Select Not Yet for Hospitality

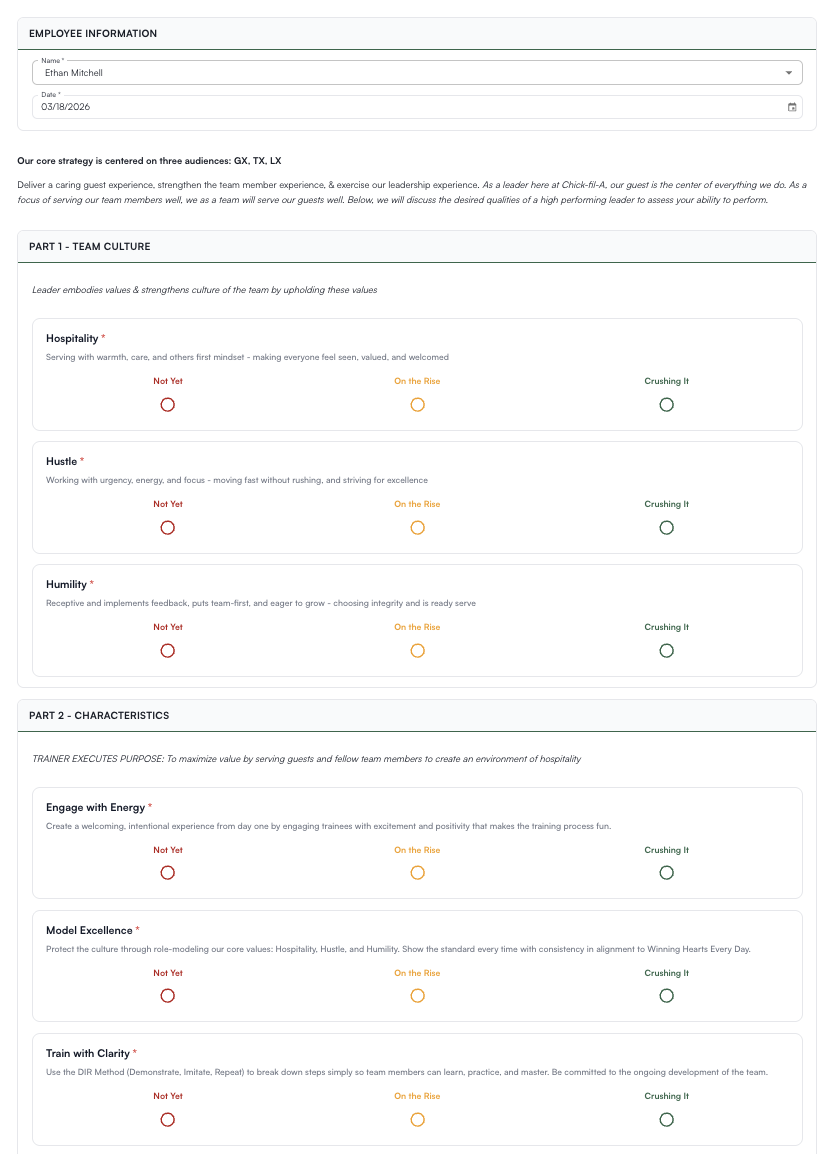click(x=167, y=404)
